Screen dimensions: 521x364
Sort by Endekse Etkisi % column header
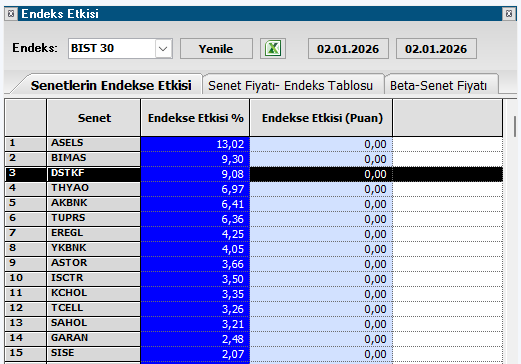tap(195, 118)
